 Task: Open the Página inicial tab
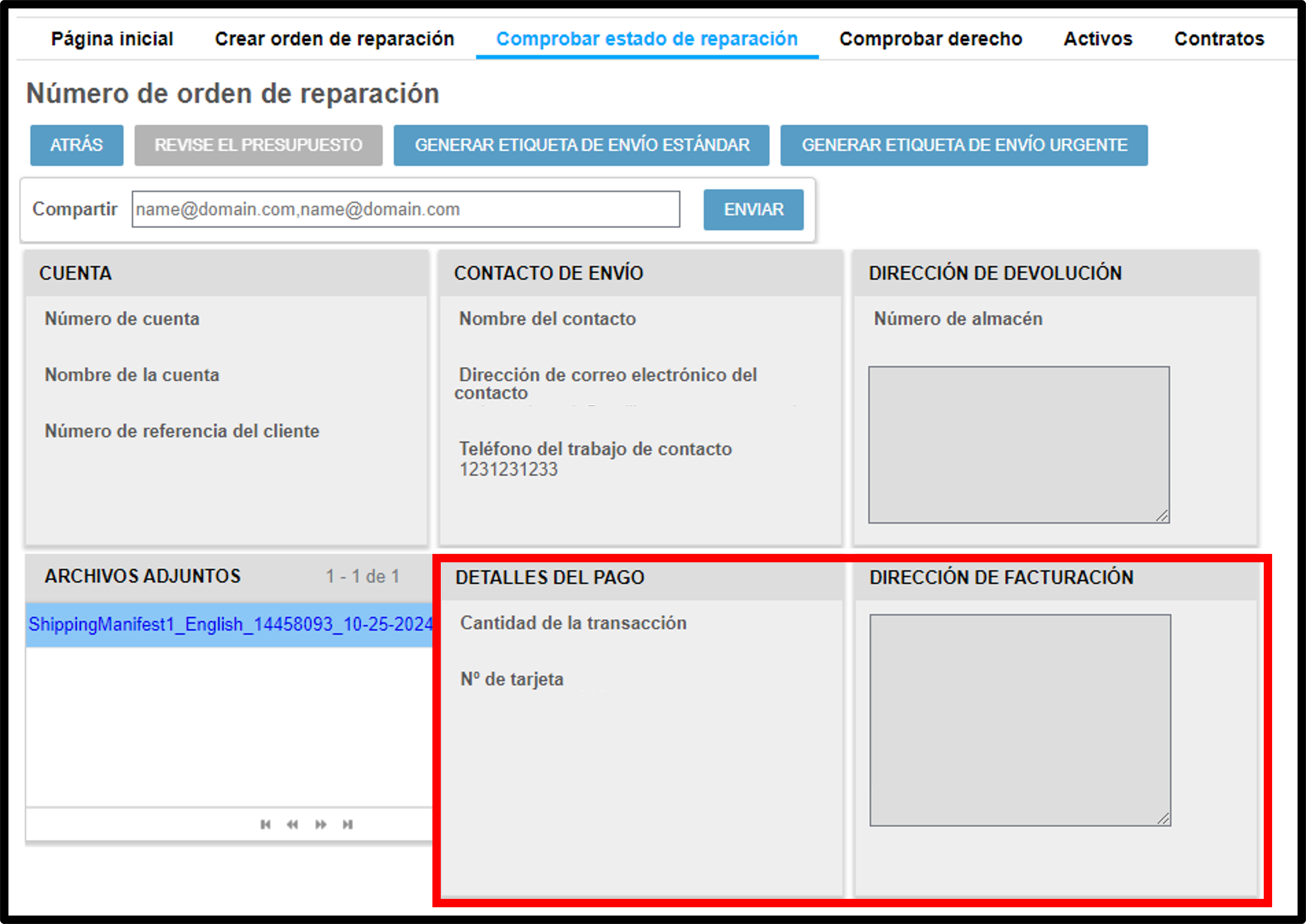[112, 39]
